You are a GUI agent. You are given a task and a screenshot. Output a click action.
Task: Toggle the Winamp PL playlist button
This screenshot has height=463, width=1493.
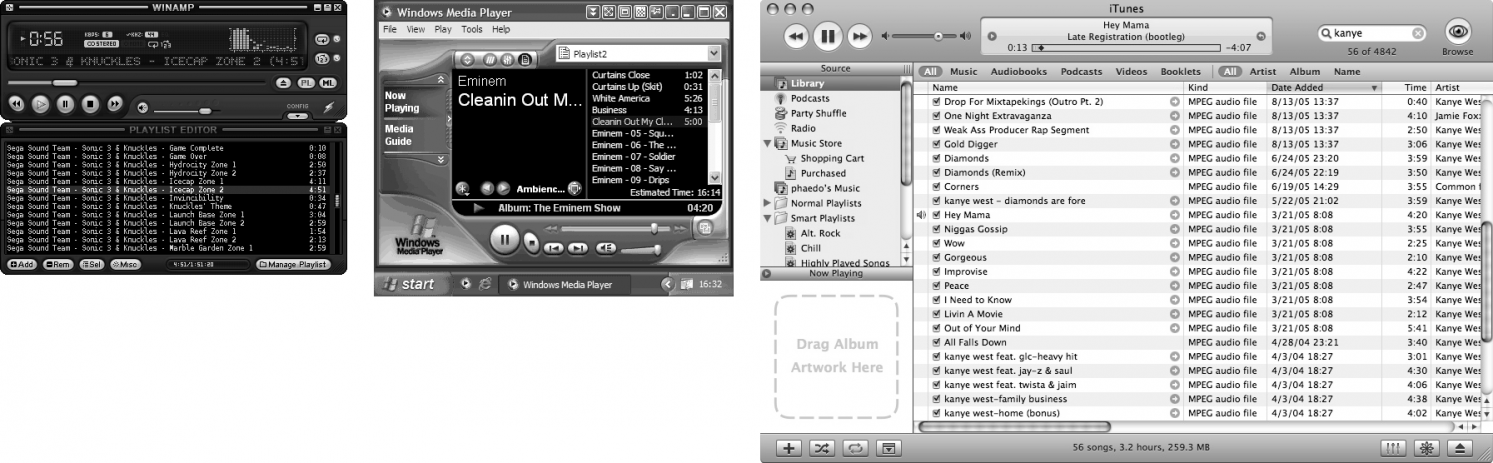pos(307,82)
